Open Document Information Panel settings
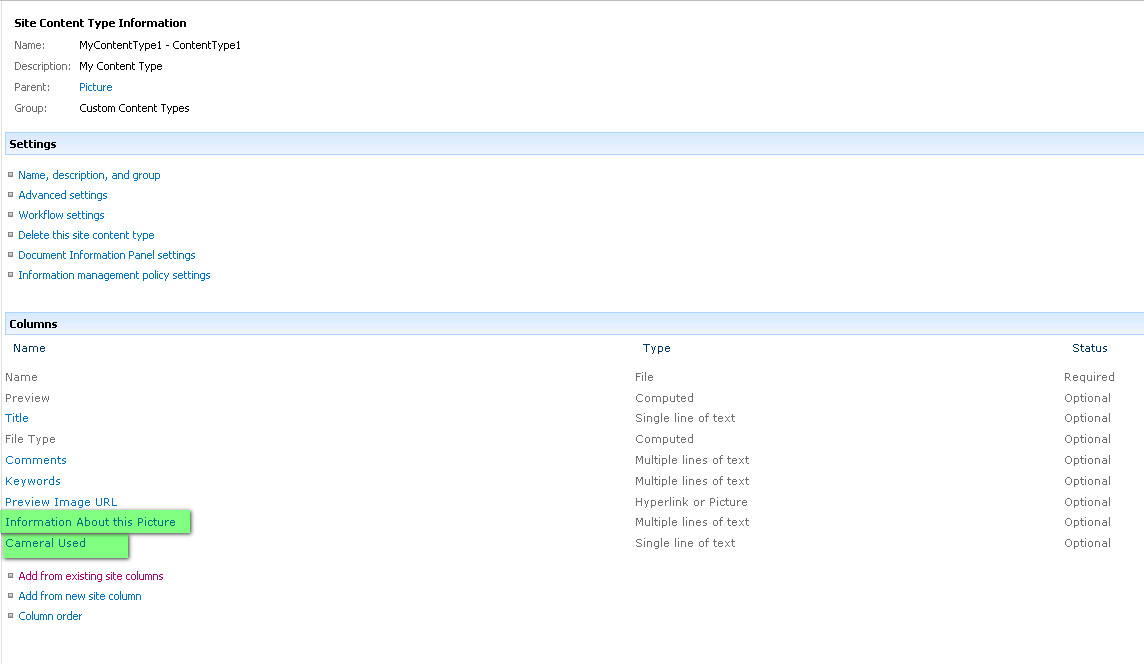The height and width of the screenshot is (664, 1144). tap(107, 255)
